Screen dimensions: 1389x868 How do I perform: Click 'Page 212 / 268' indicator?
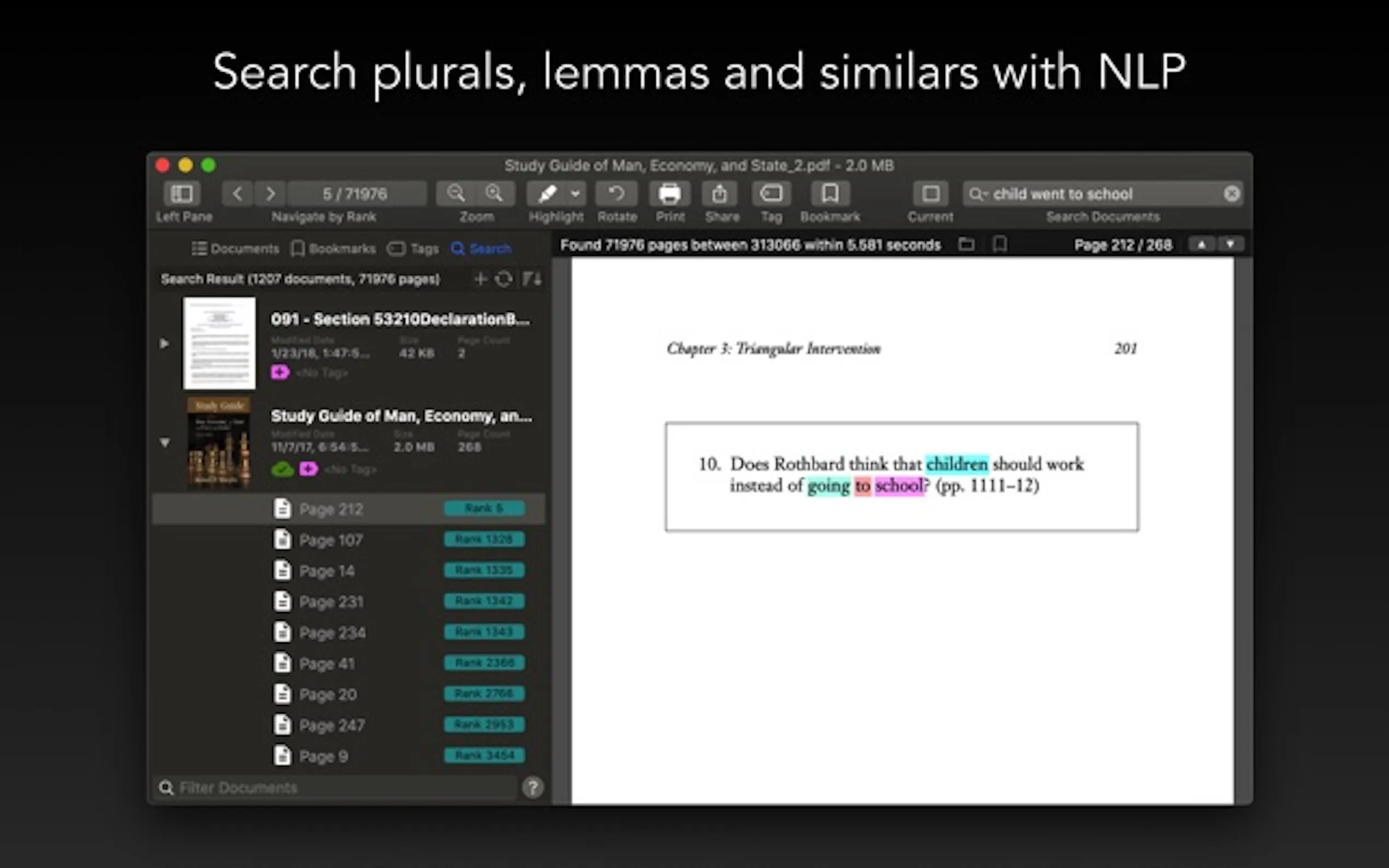(x=1123, y=245)
